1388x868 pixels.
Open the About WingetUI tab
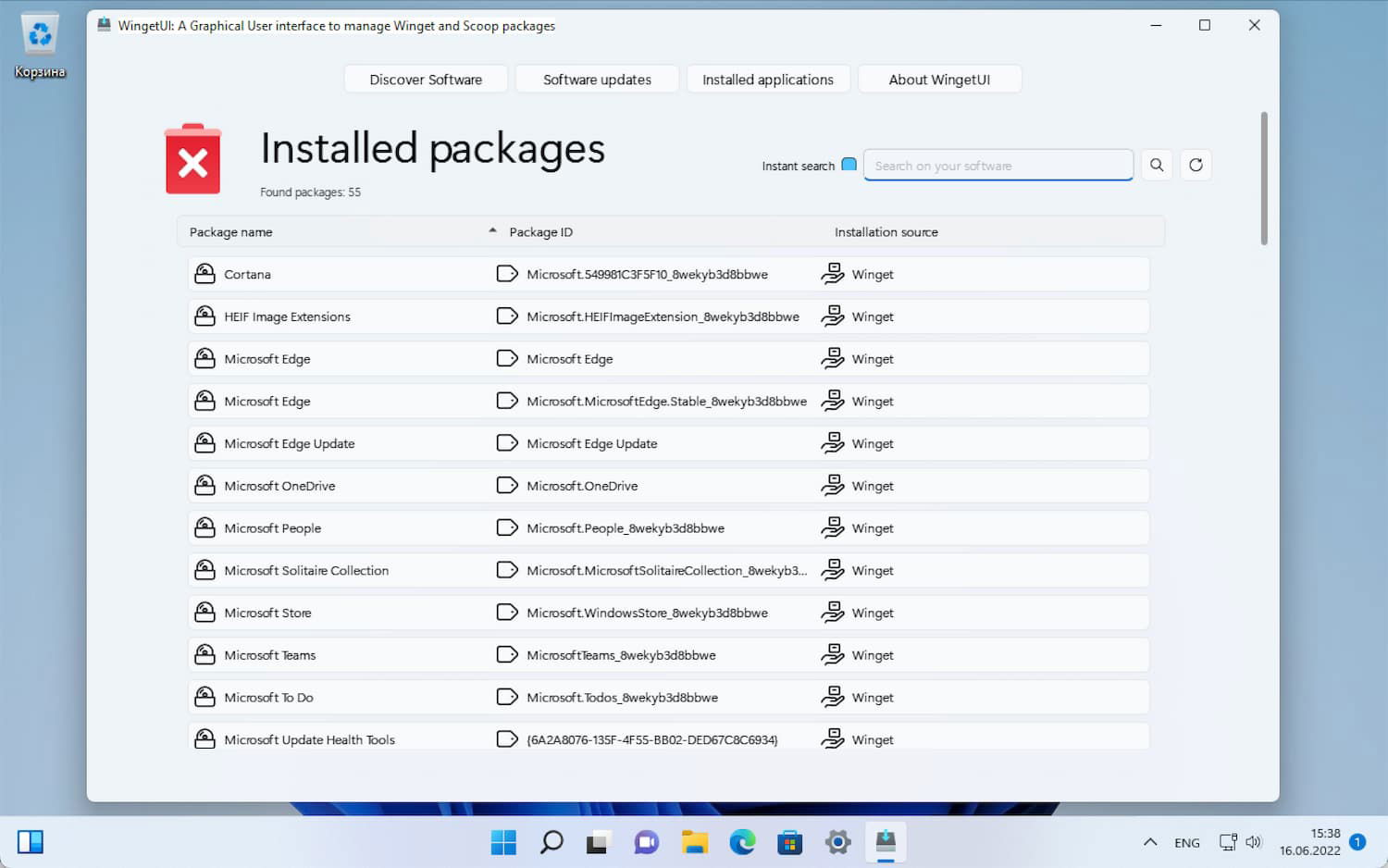tap(939, 80)
